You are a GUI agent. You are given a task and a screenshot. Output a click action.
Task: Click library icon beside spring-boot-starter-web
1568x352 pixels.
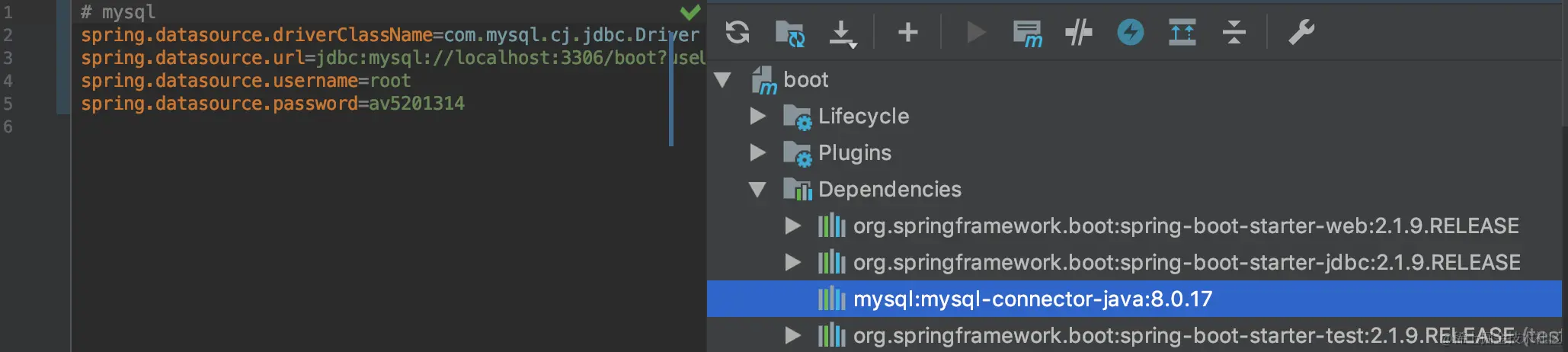click(831, 226)
